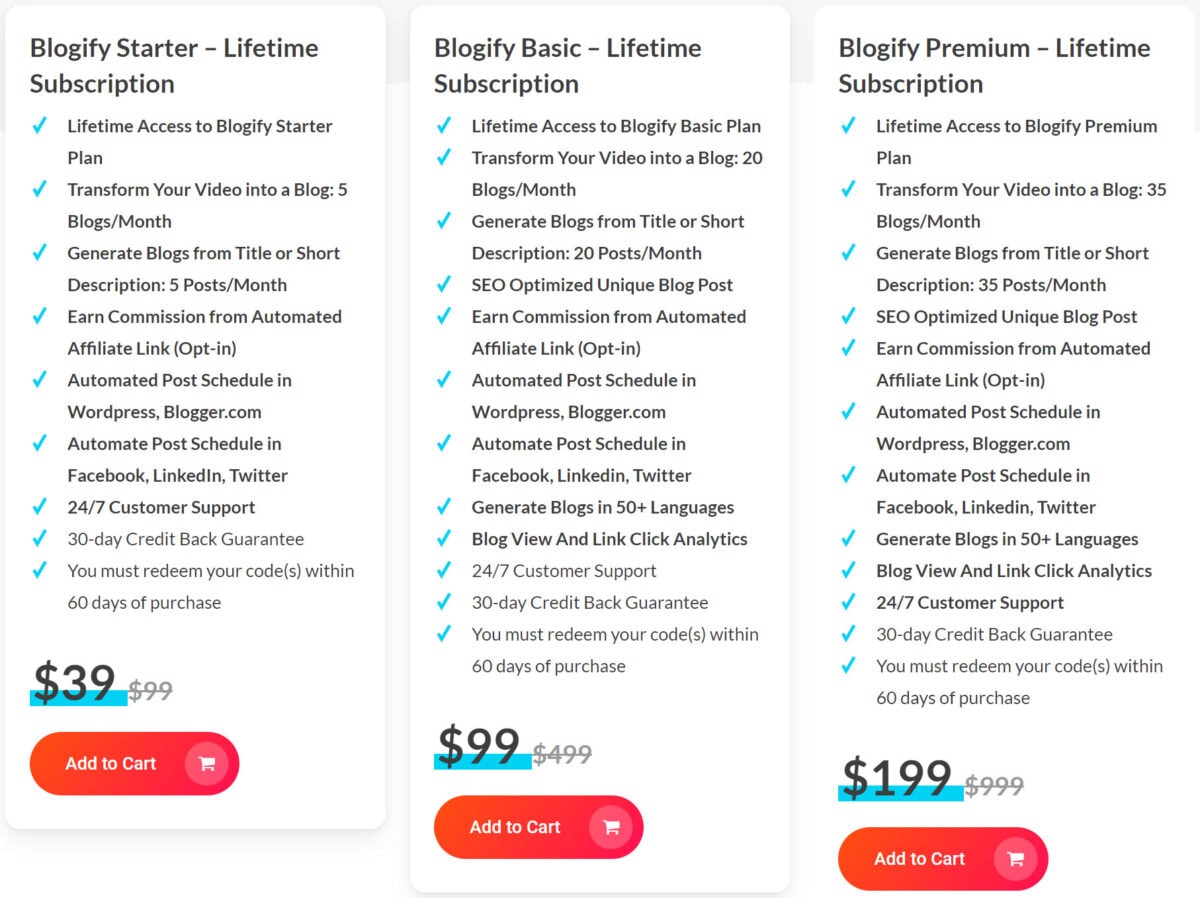The image size is (1200, 898).
Task: Click the checkmark beside Earn Commission from Automated Affiliate Link
Action: coord(444,317)
